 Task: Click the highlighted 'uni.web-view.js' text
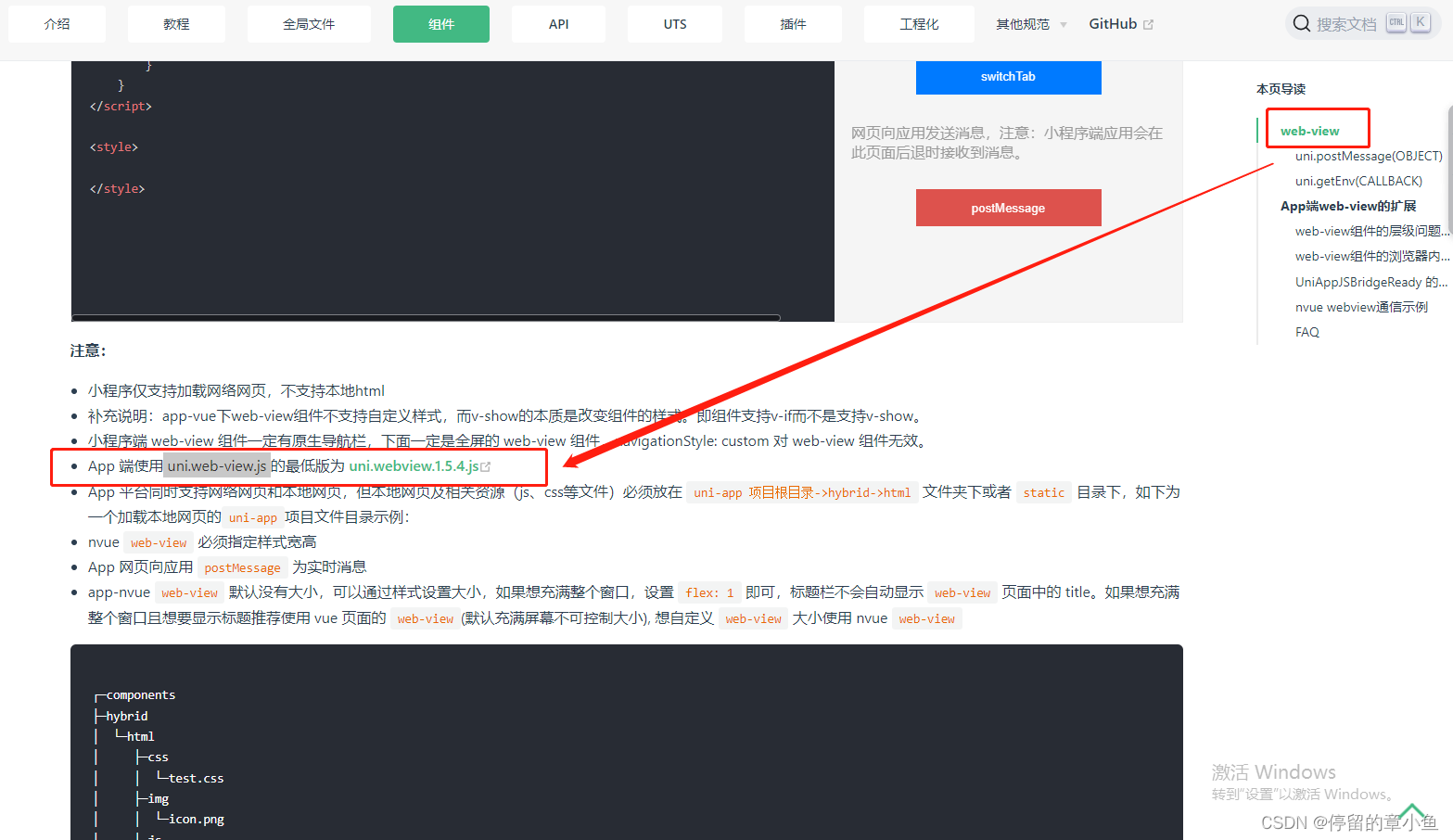(x=217, y=465)
